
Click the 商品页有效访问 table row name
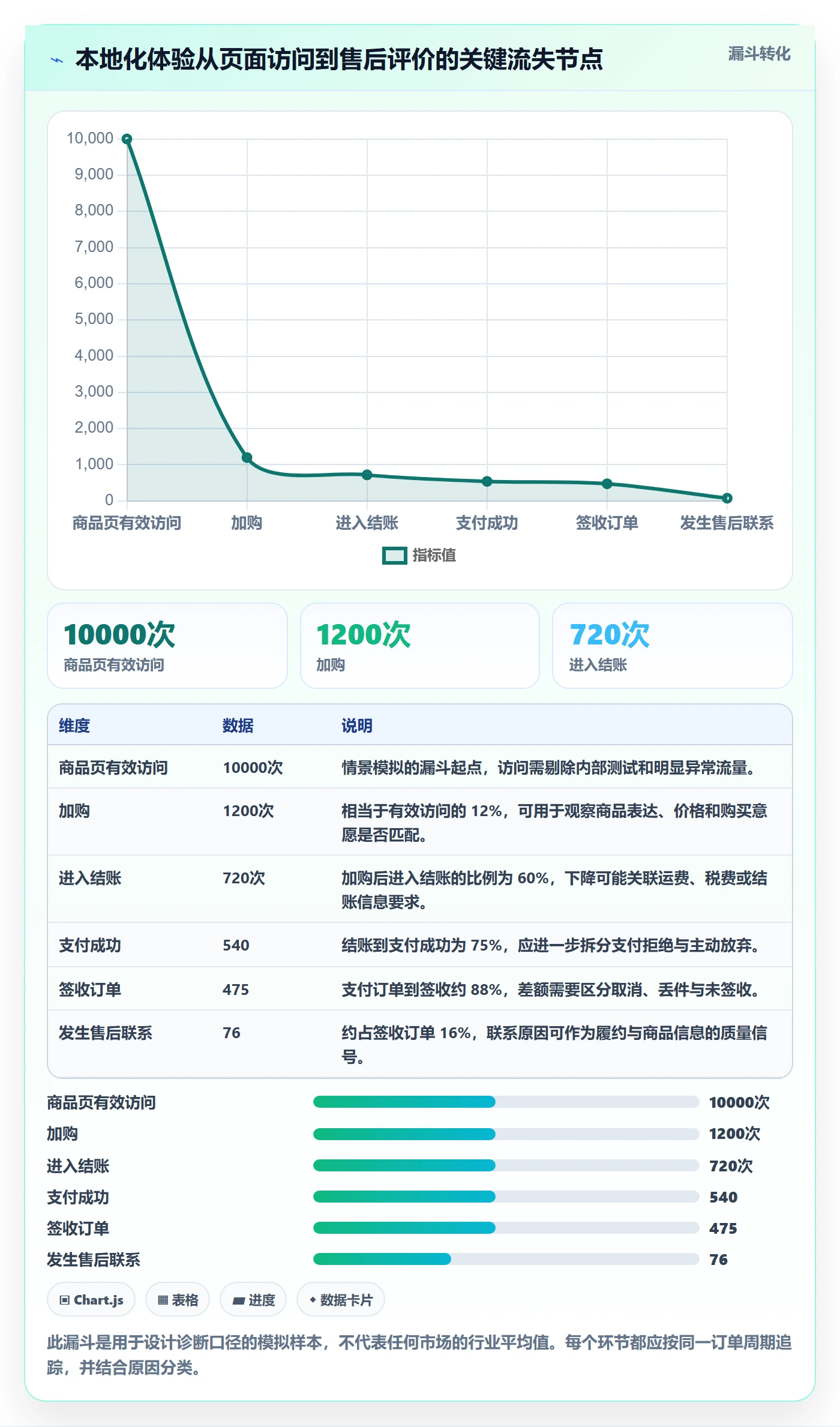pyautogui.click(x=113, y=768)
